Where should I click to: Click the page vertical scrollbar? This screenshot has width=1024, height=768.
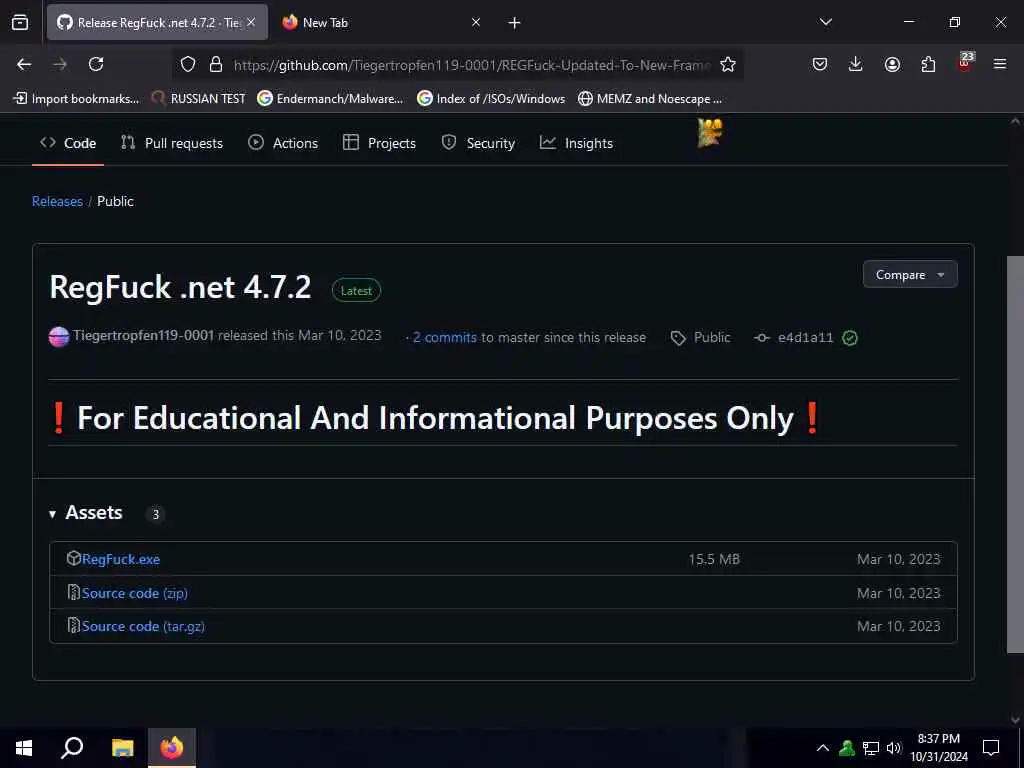[1014, 454]
